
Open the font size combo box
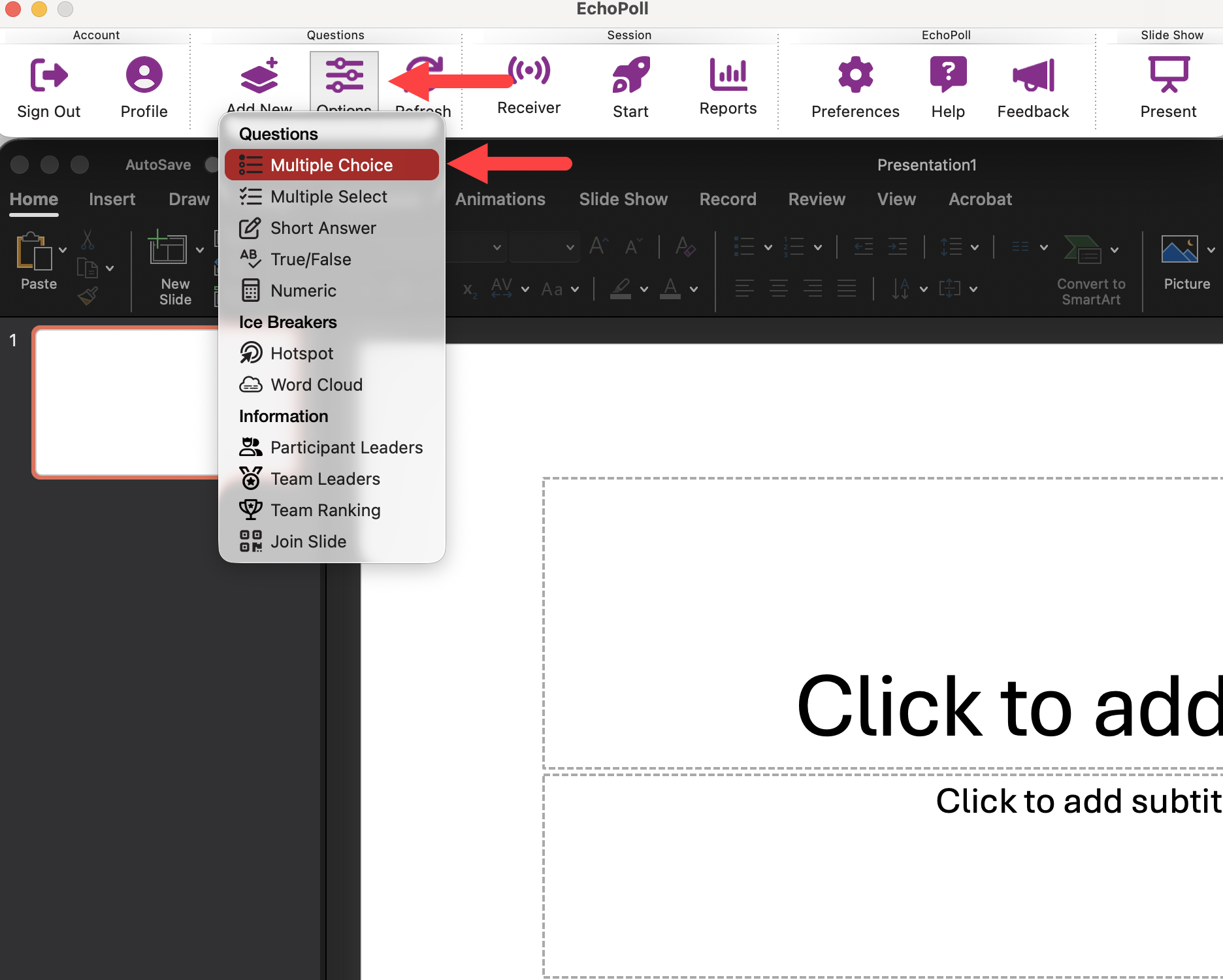click(544, 247)
